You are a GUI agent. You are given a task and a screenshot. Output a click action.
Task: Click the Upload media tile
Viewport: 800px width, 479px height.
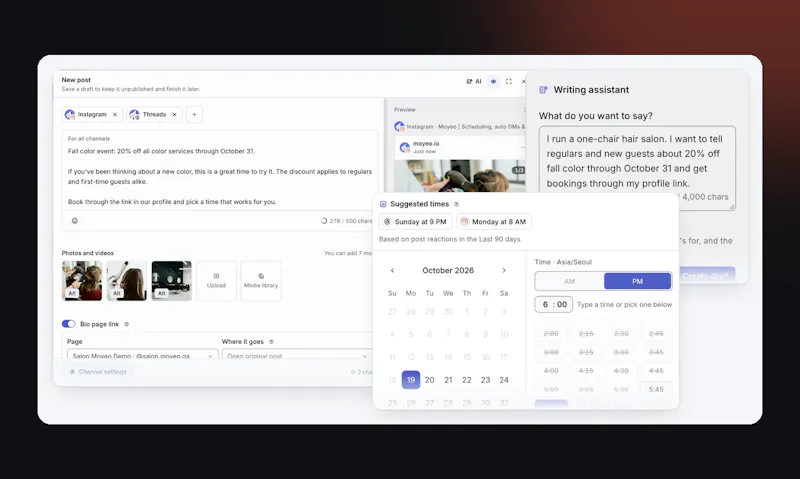tap(216, 281)
